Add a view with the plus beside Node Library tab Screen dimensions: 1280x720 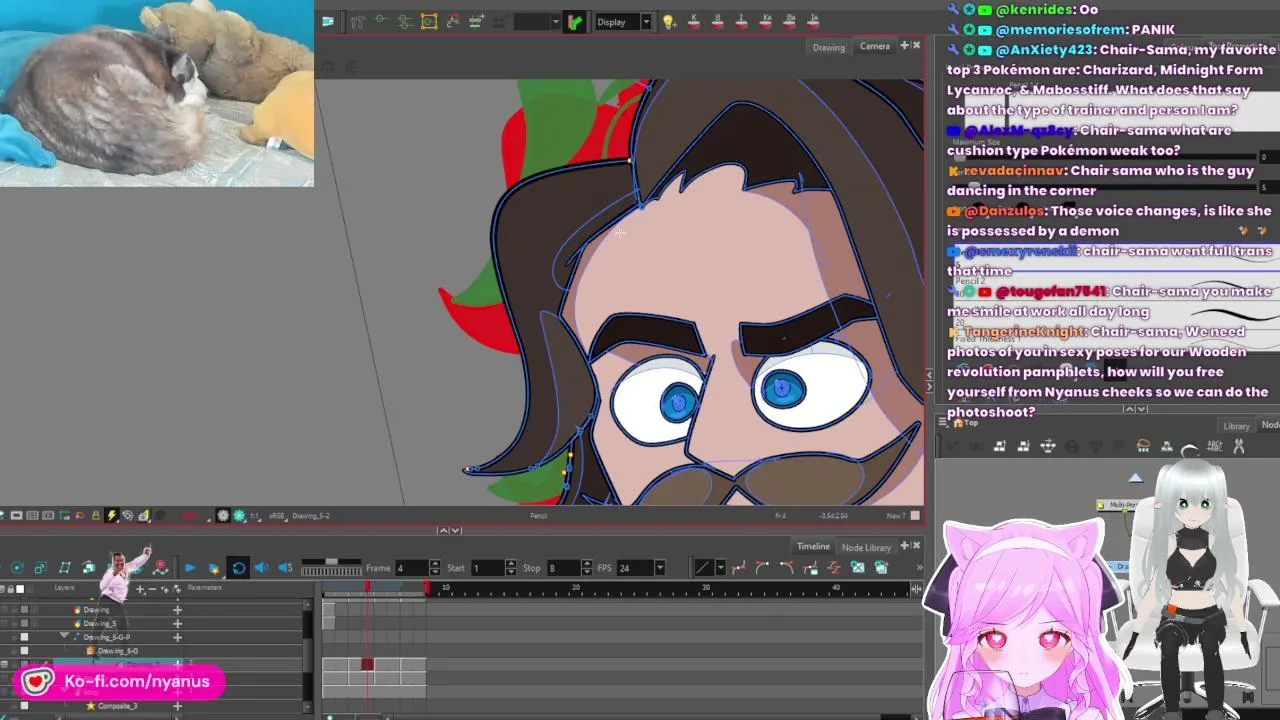(x=905, y=545)
